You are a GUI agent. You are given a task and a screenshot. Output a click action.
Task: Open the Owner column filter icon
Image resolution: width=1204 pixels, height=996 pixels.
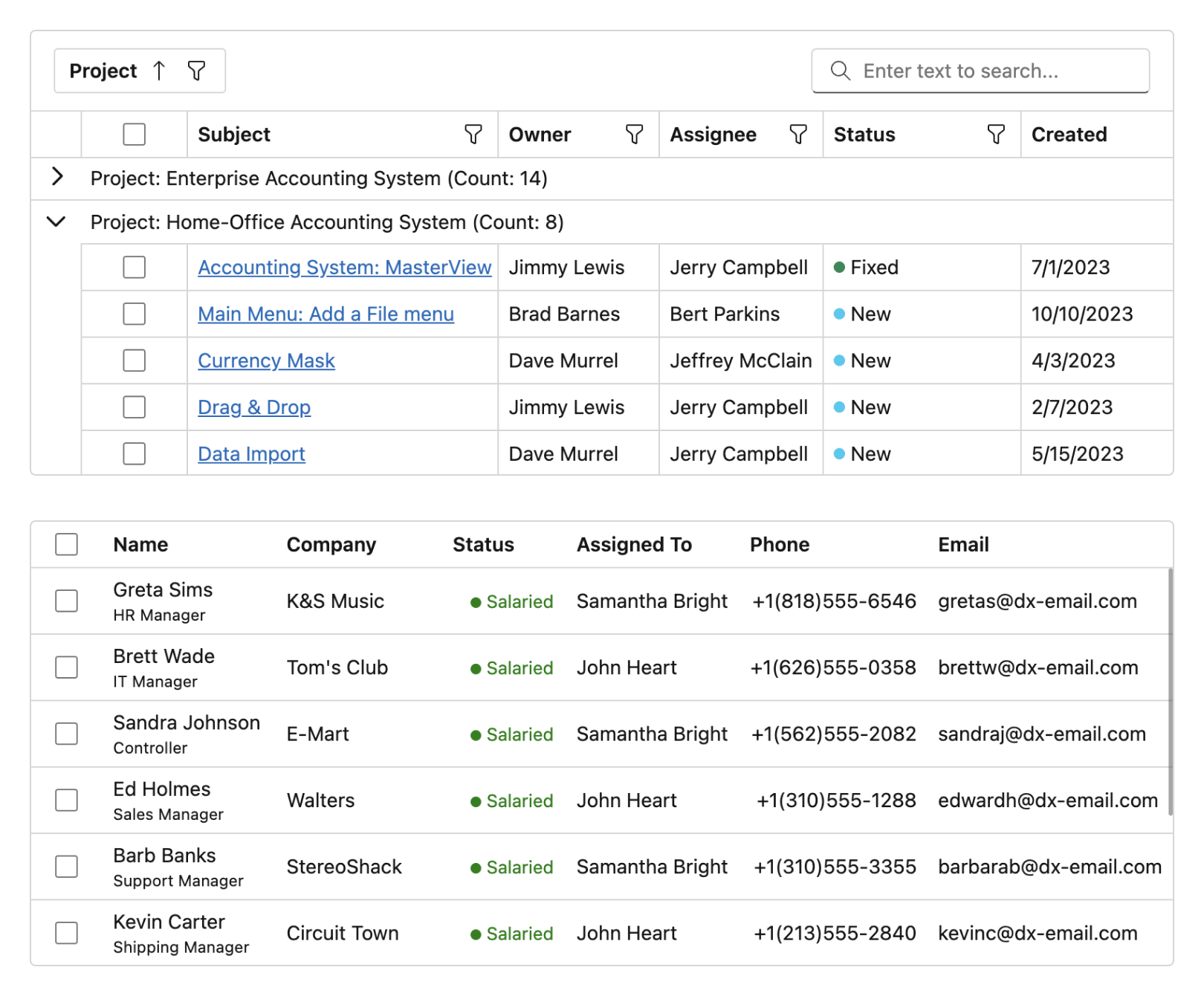(634, 135)
